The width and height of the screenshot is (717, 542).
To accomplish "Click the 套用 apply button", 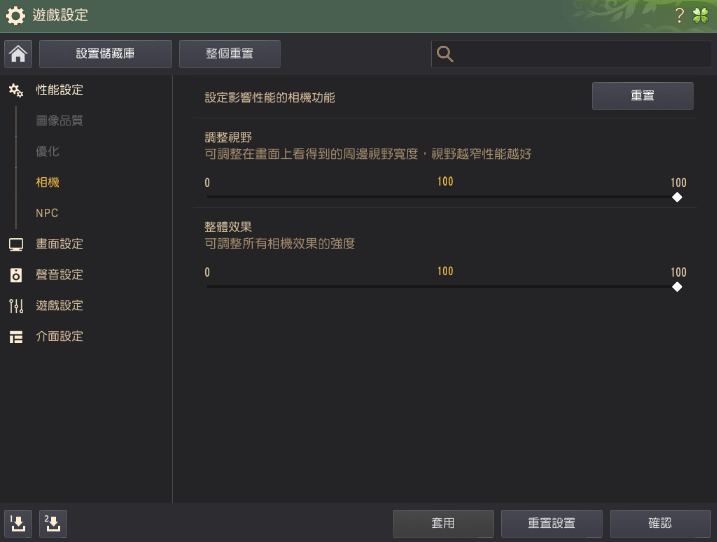I will 443,523.
